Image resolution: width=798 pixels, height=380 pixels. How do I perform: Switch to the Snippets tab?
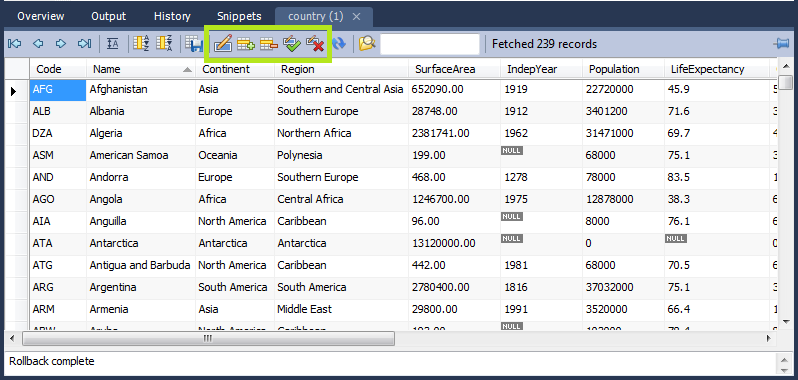click(x=239, y=17)
